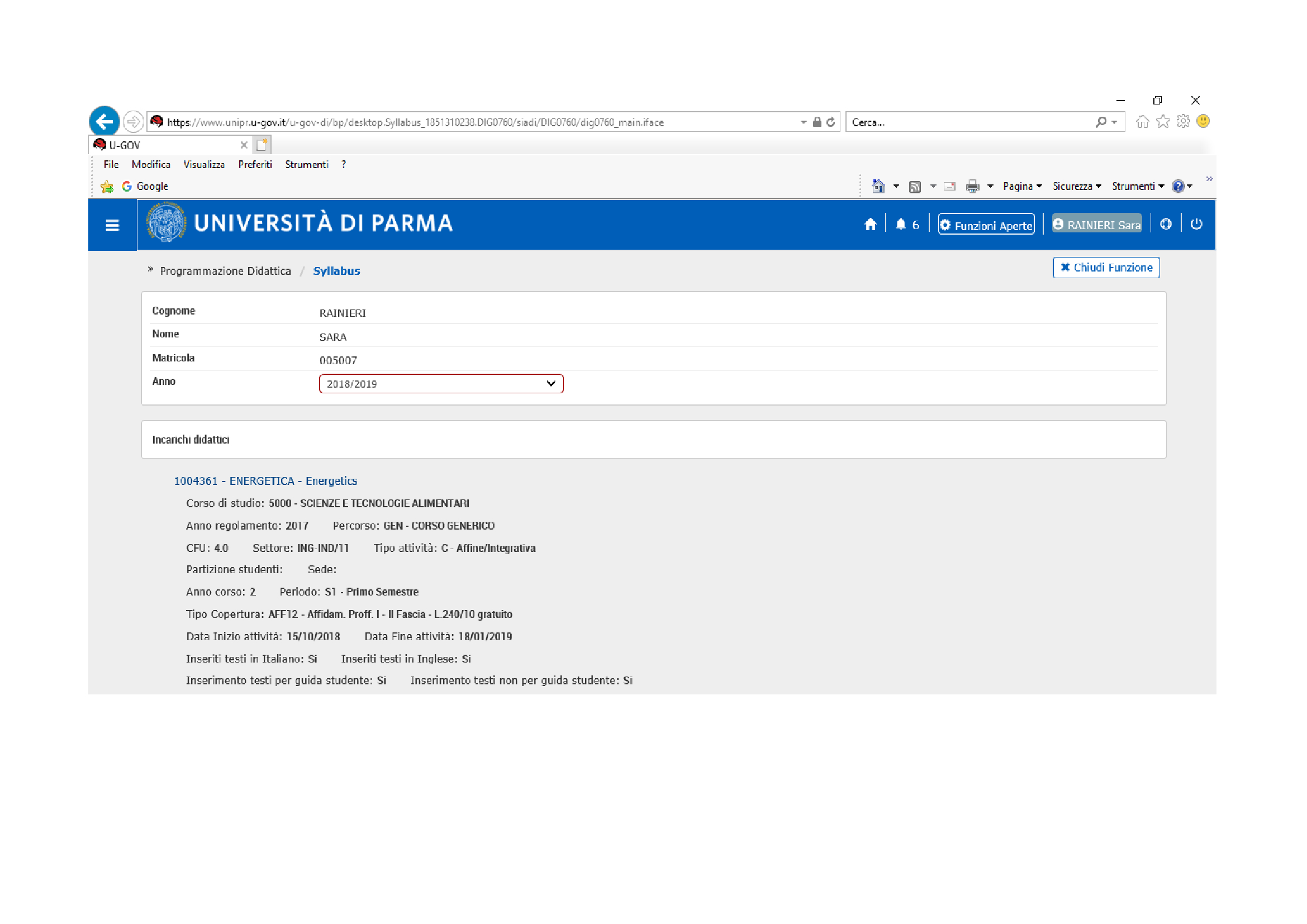This screenshot has width=1307, height=924.
Task: Expand the Sicurezza dropdown
Action: tap(1076, 186)
